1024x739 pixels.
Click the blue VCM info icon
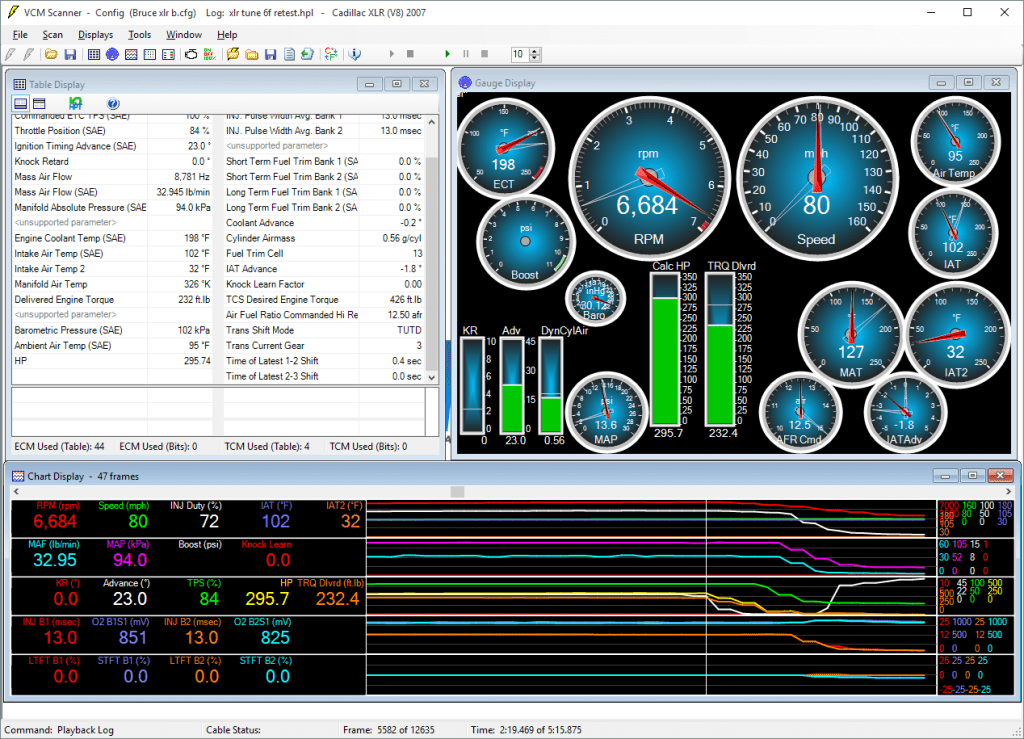pos(355,53)
